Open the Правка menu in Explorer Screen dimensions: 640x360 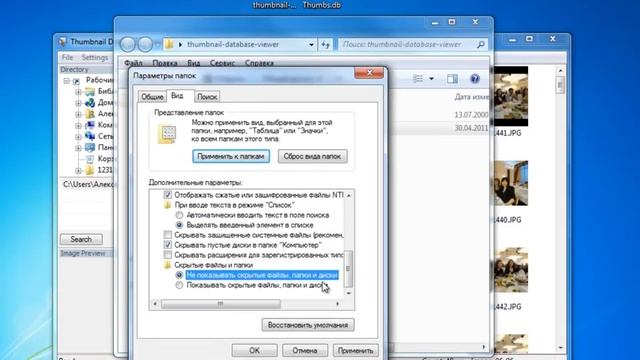click(x=165, y=63)
